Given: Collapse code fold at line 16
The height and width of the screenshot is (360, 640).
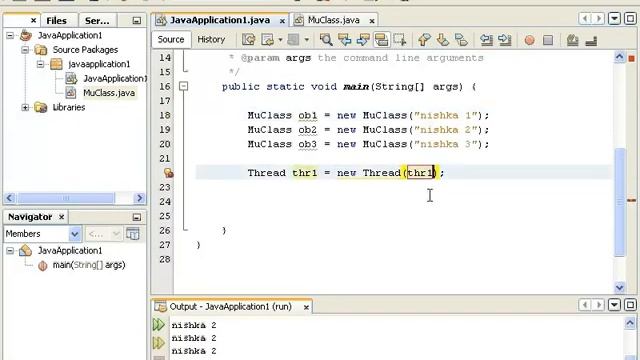Looking at the screenshot, I should [x=184, y=86].
